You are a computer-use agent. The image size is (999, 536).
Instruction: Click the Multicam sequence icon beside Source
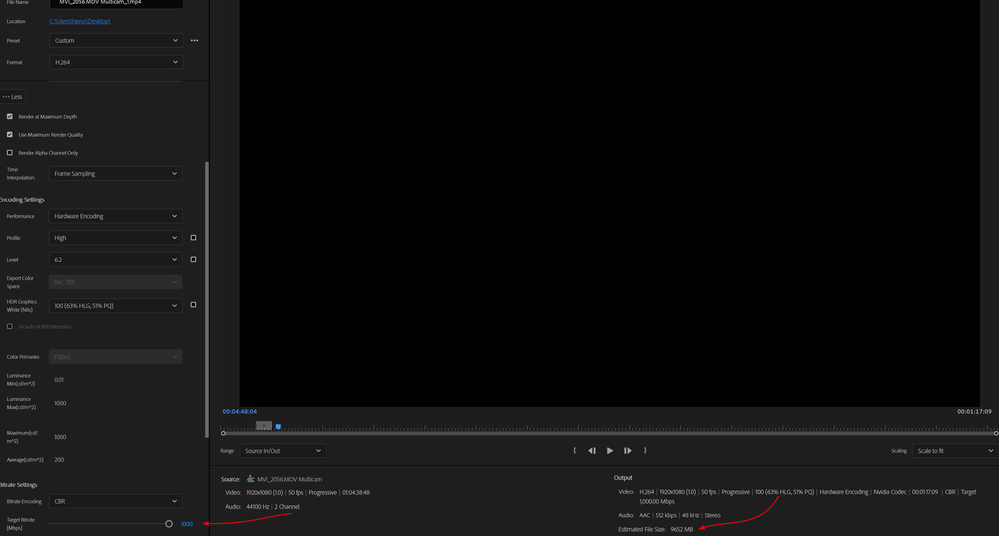tap(250, 479)
